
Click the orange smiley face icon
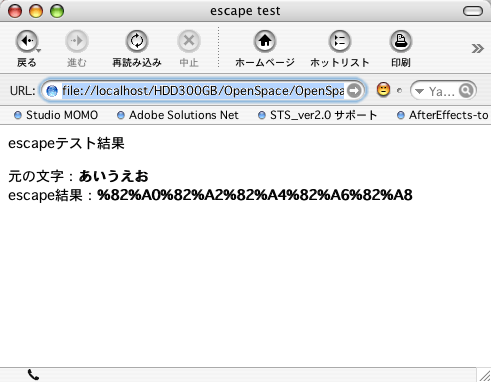tap(383, 90)
